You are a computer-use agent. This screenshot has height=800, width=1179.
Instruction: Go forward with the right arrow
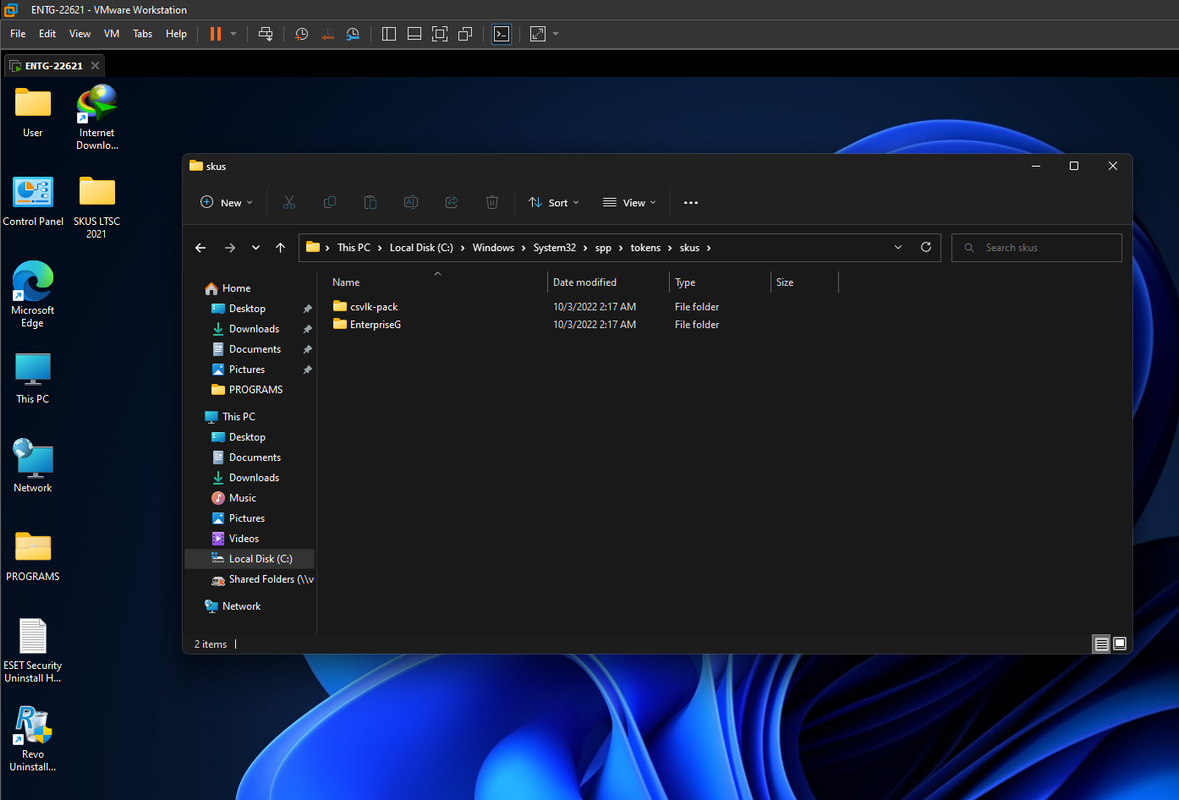coord(230,247)
